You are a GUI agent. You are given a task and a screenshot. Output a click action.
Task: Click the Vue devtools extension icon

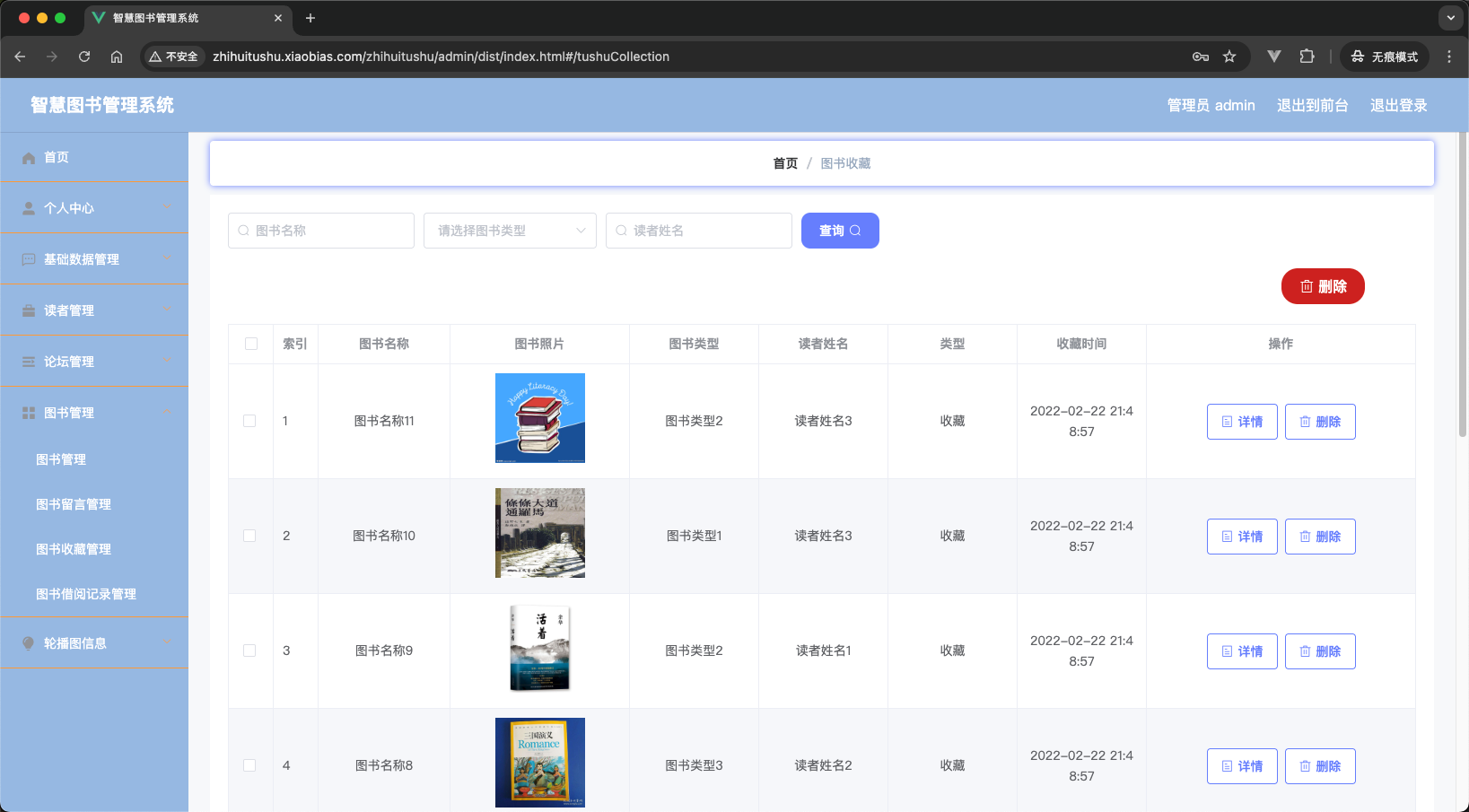pyautogui.click(x=1274, y=57)
